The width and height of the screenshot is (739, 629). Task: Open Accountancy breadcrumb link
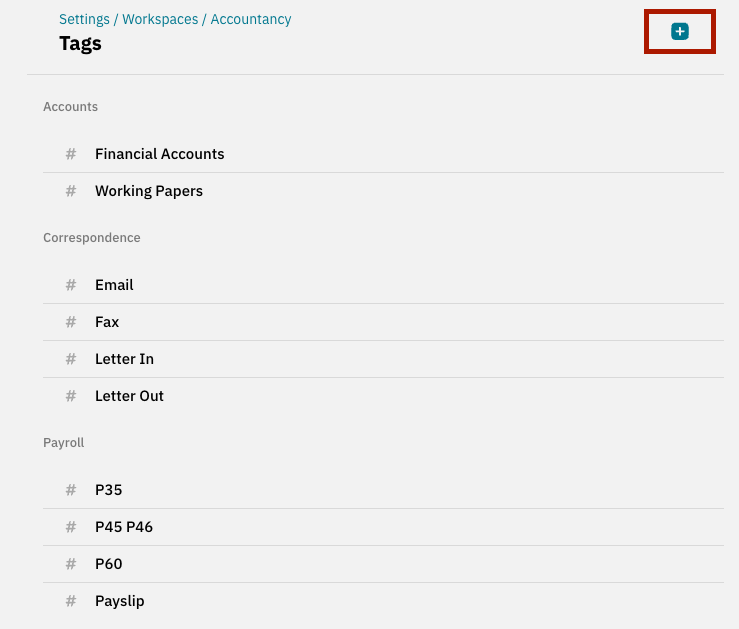pyautogui.click(x=251, y=19)
